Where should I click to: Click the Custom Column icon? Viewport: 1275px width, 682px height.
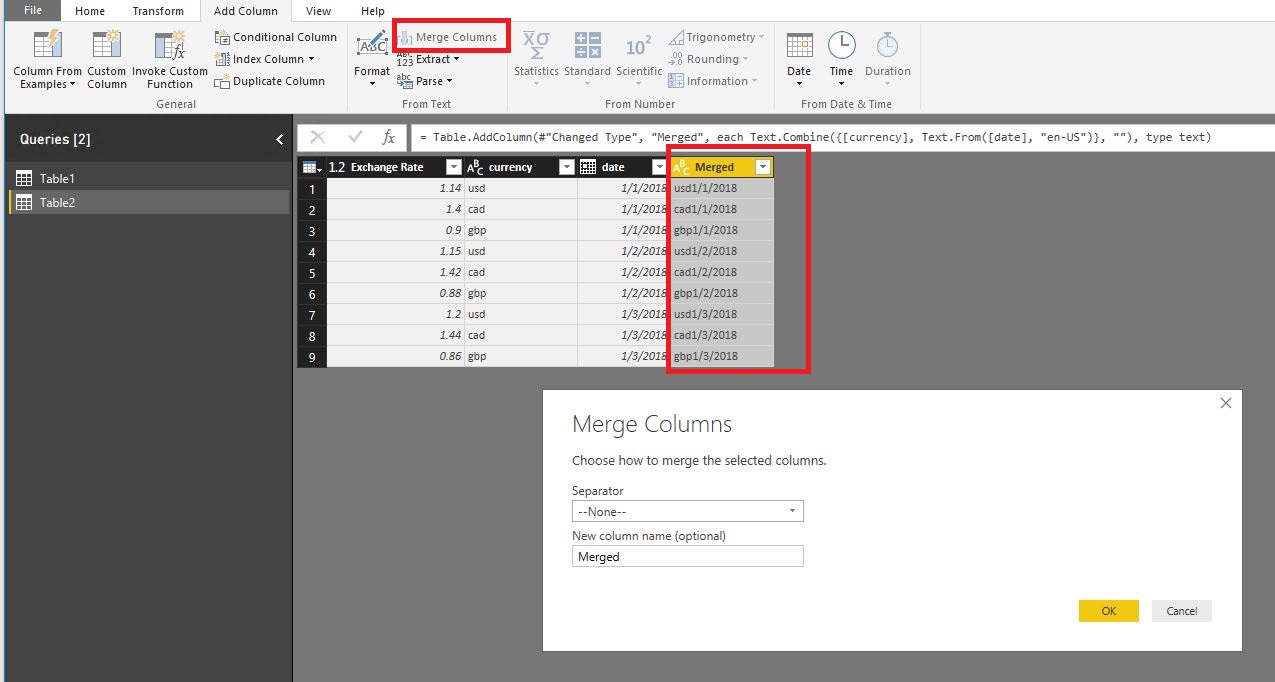click(x=106, y=46)
